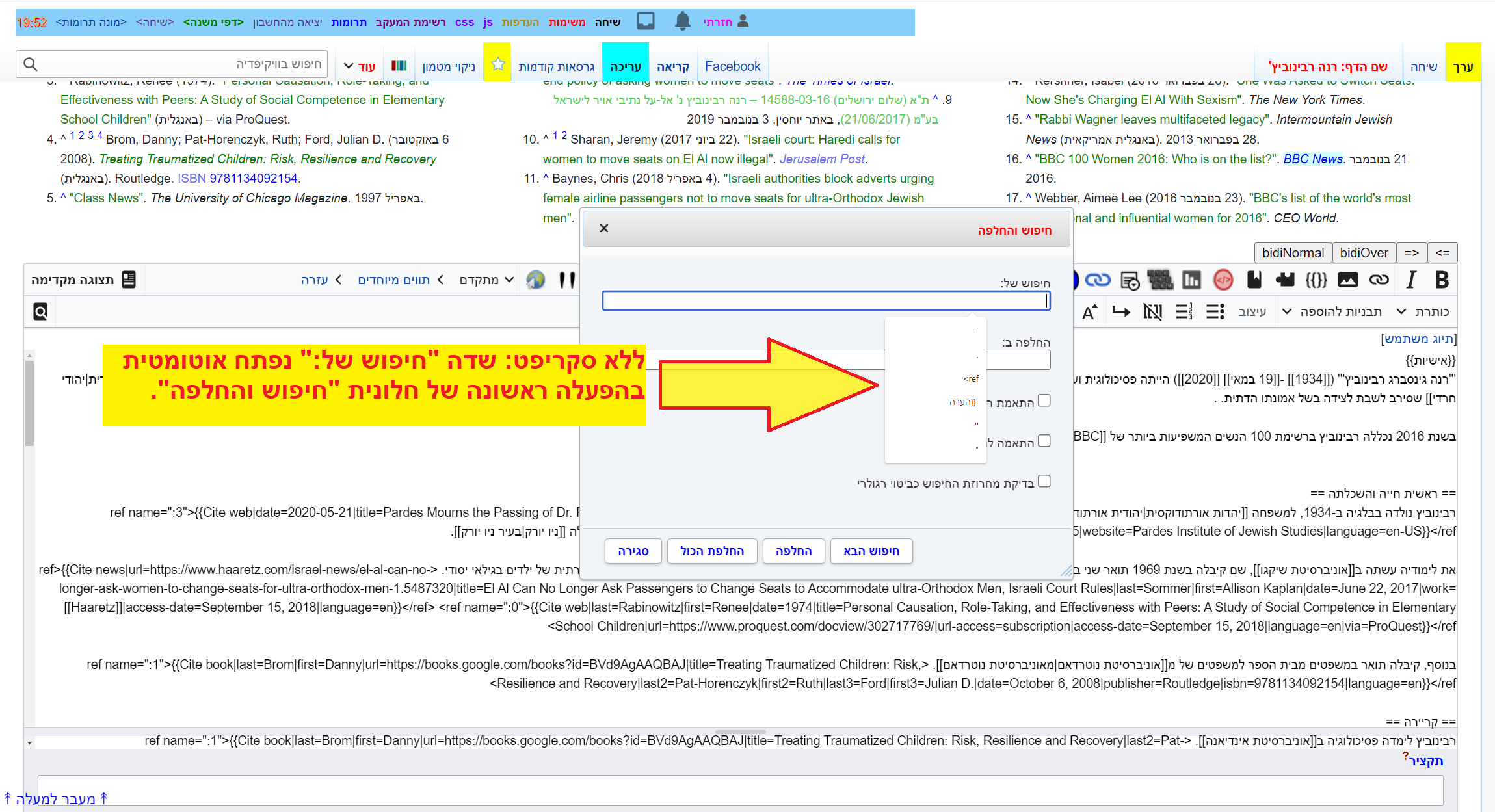Click the '=>' button

[x=1411, y=253]
